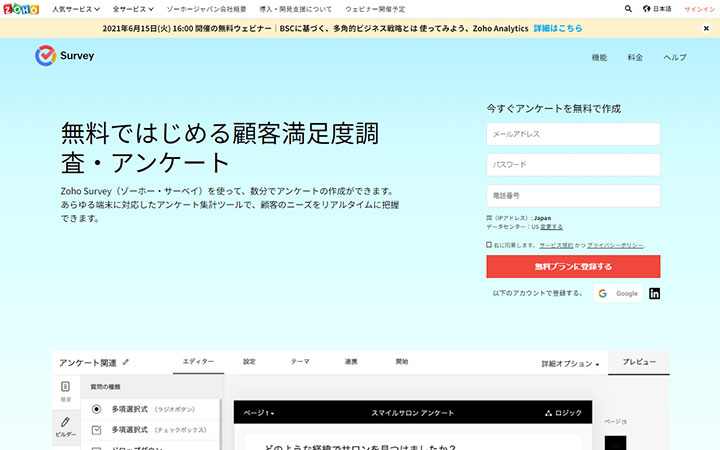Viewport: 720px width, 450px height.
Task: Click the アンケート関連 survey name
Action: [x=88, y=363]
